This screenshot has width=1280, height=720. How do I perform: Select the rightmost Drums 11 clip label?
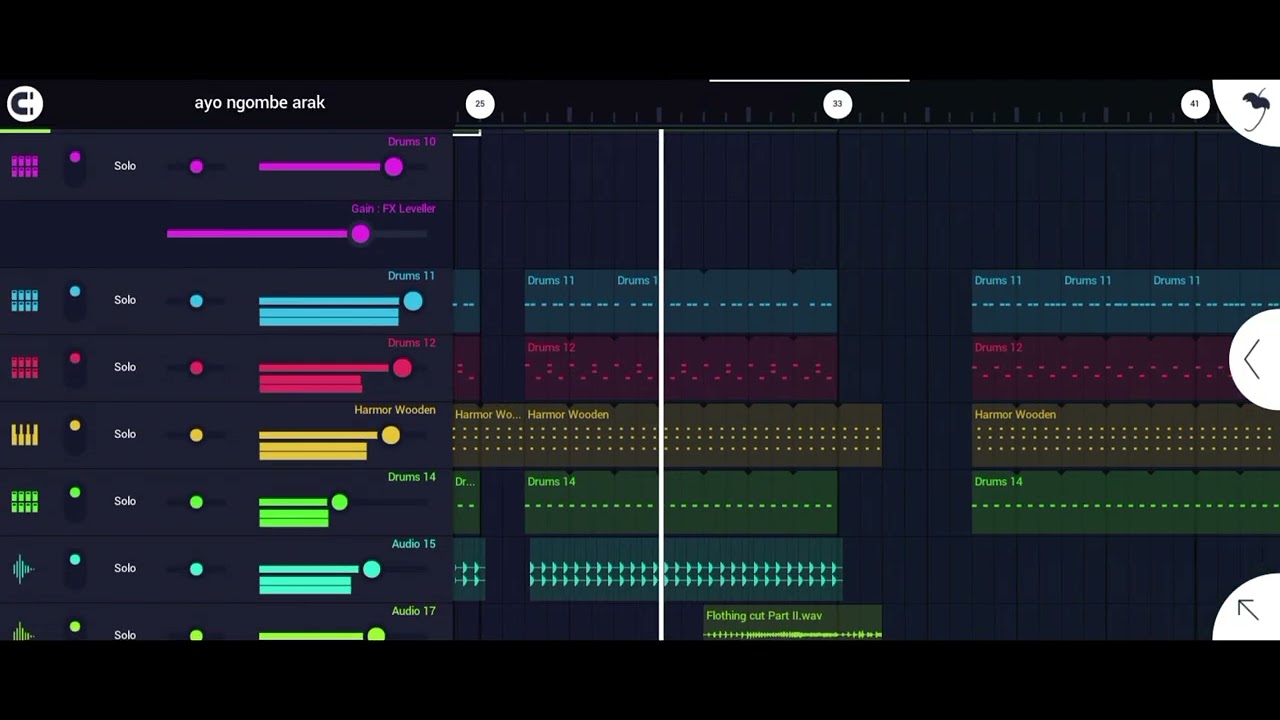(1177, 280)
